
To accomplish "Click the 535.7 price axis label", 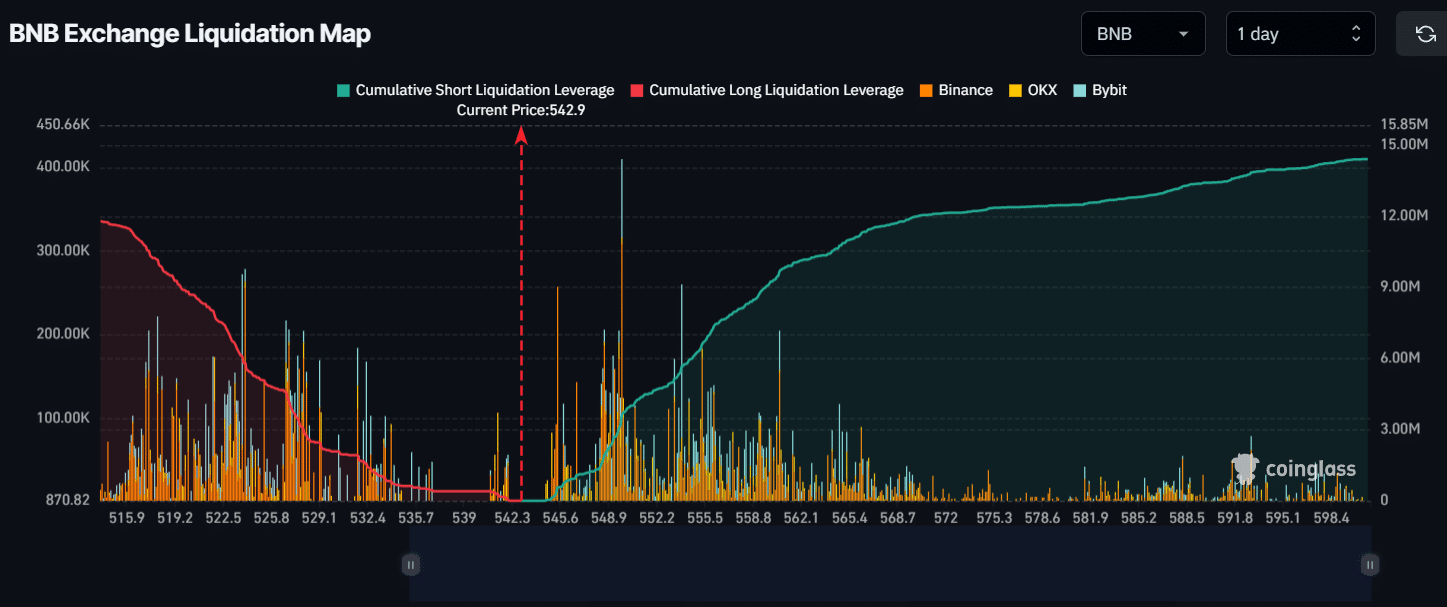I will (x=416, y=518).
